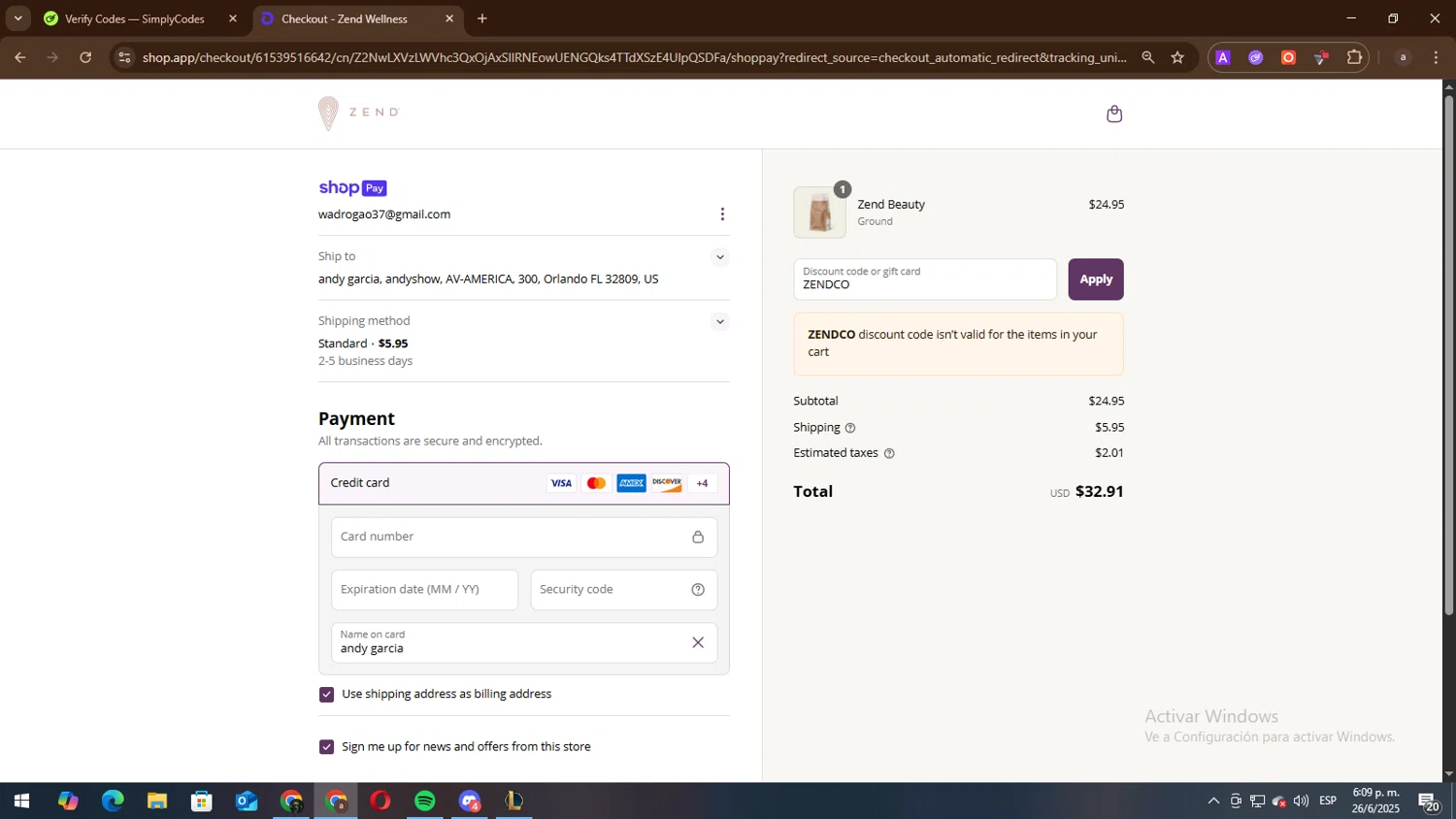Click the page vertical scrollbar
The width and height of the screenshot is (1456, 819).
click(x=1449, y=354)
